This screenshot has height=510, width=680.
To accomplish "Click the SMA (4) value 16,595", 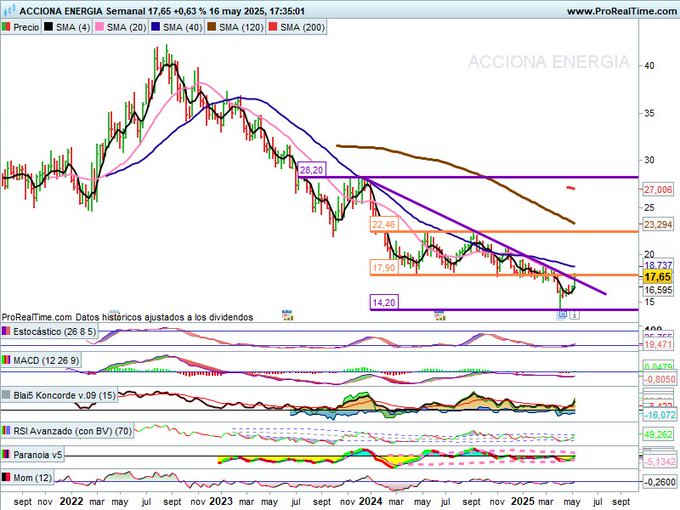I will (657, 290).
